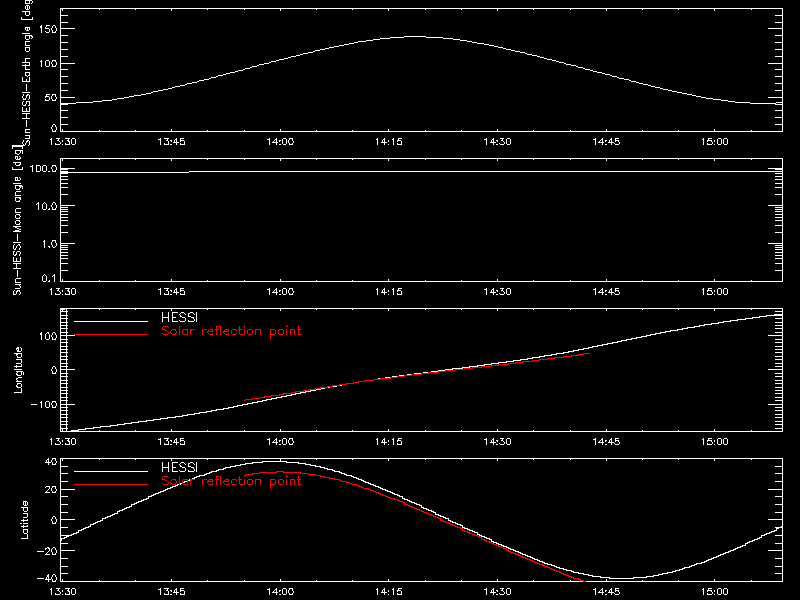Image resolution: width=800 pixels, height=600 pixels.
Task: Click the -40 tick on Latitude axis
Action: pos(48,578)
